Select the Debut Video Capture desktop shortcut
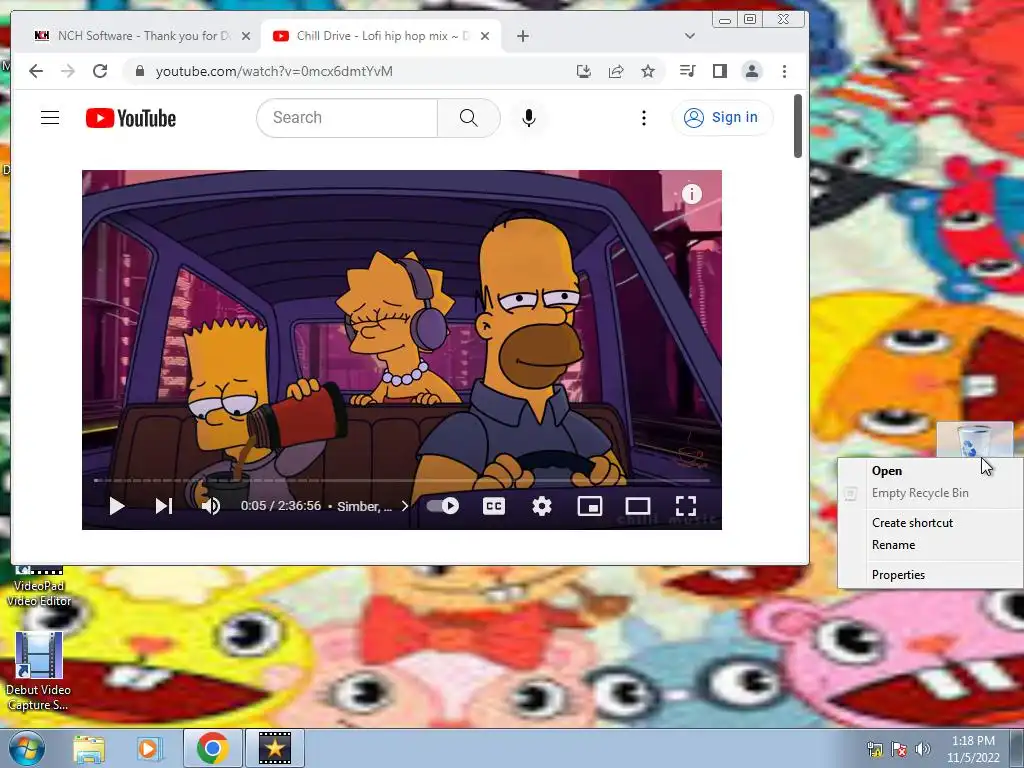The width and height of the screenshot is (1024, 768). click(39, 672)
